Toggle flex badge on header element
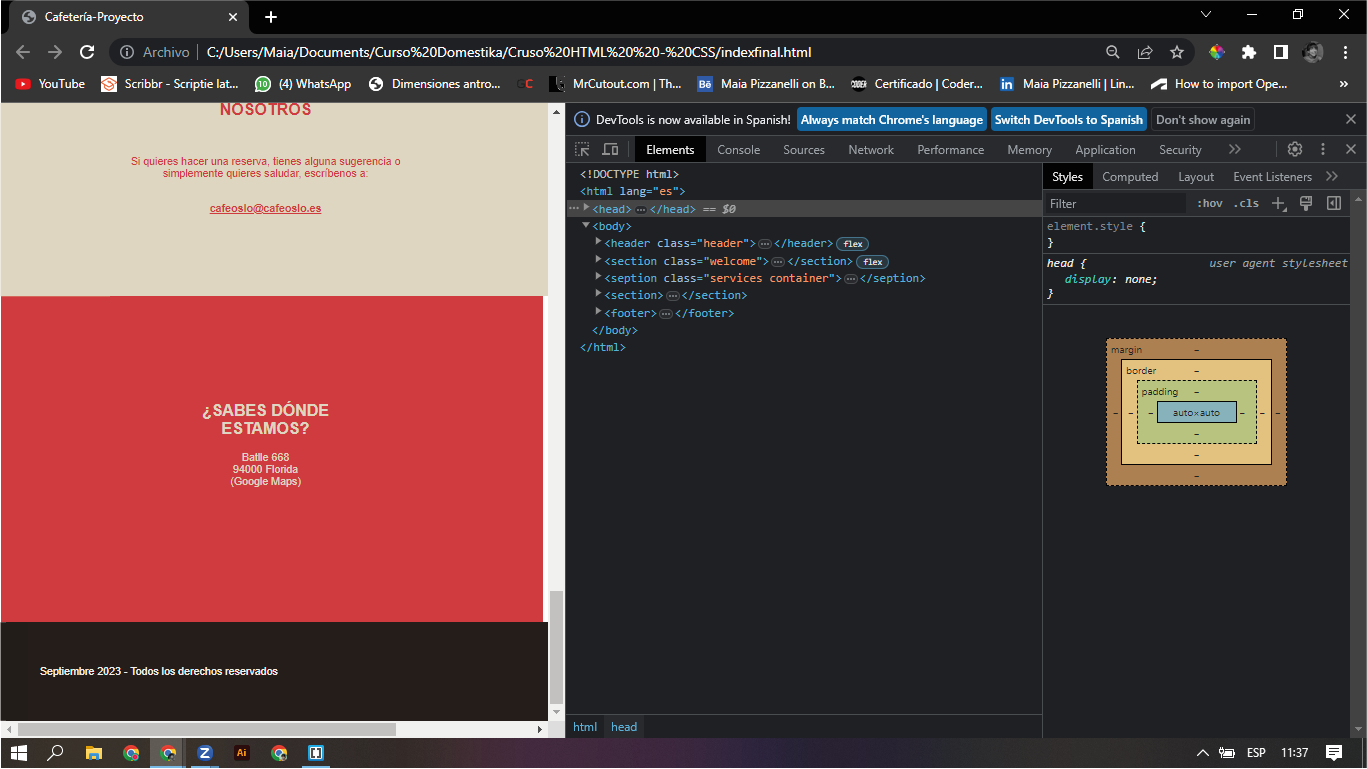1367x769 pixels. 852,244
